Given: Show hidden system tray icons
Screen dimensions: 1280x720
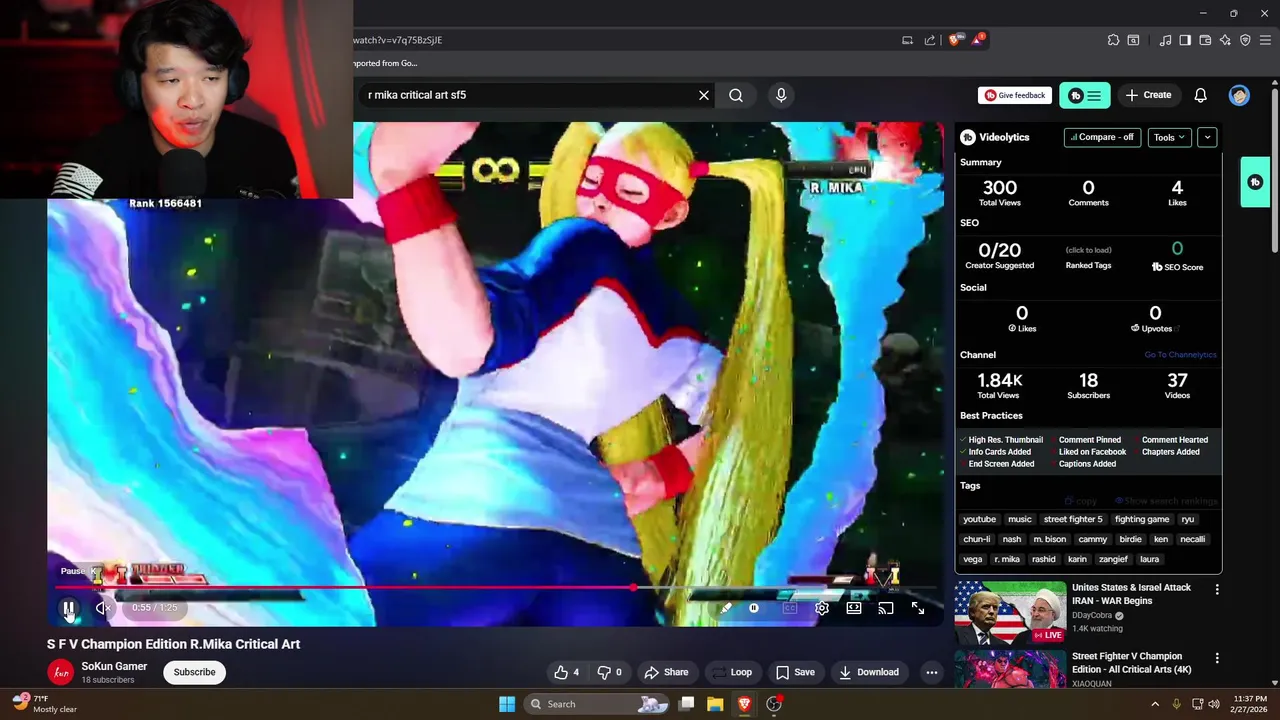Looking at the screenshot, I should point(1155,703).
